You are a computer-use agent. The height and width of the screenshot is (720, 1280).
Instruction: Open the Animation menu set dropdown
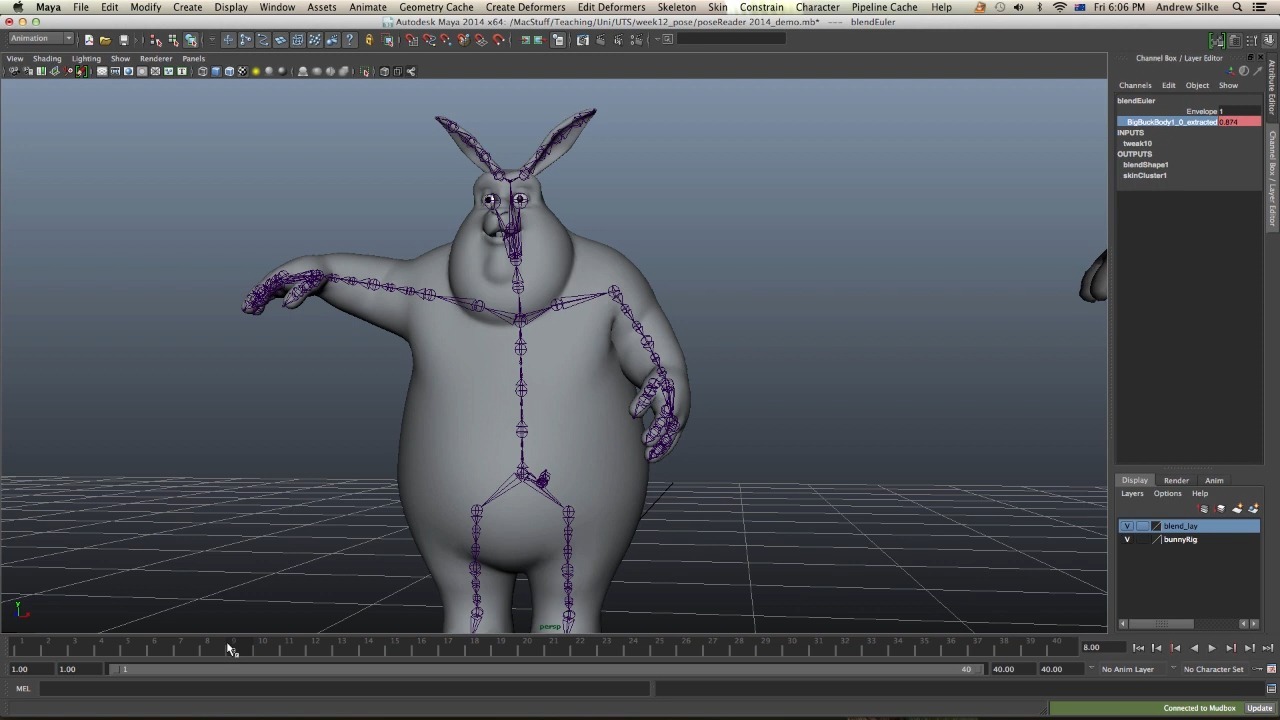(x=40, y=39)
